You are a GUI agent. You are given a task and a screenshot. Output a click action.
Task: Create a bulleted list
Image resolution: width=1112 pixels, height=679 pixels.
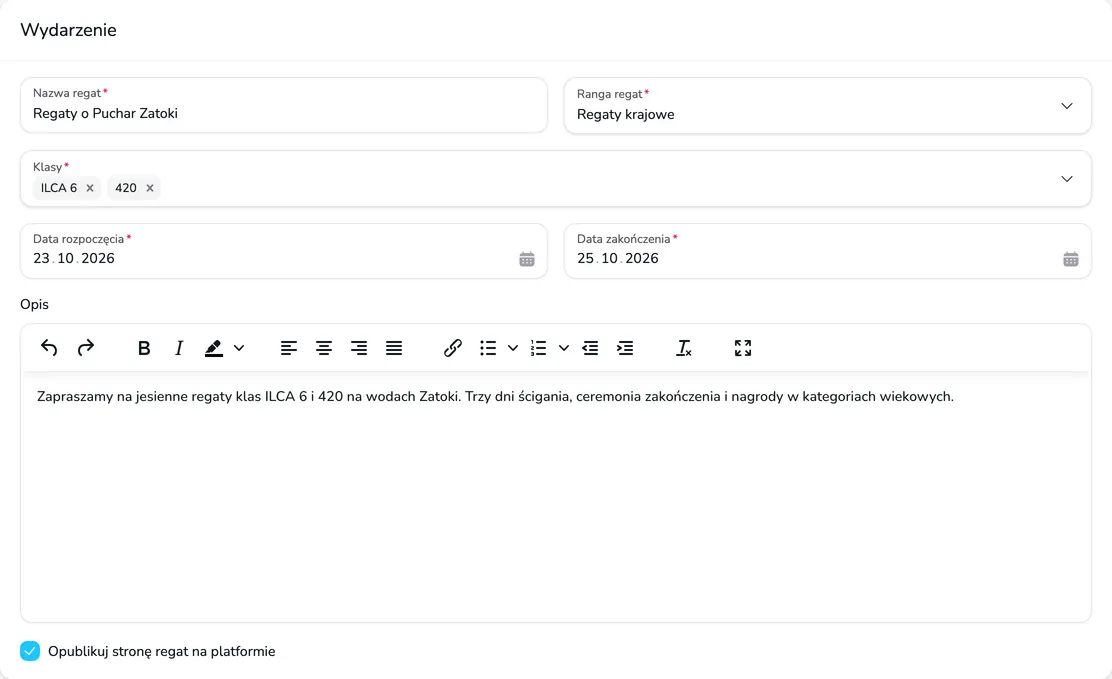point(488,348)
